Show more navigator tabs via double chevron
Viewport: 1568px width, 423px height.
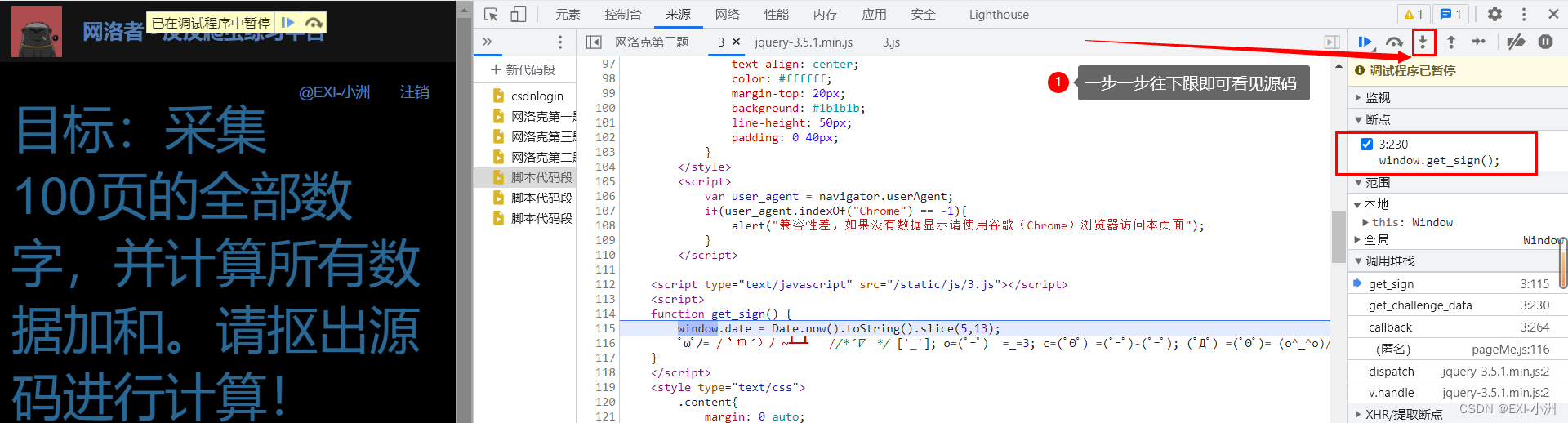pos(487,42)
